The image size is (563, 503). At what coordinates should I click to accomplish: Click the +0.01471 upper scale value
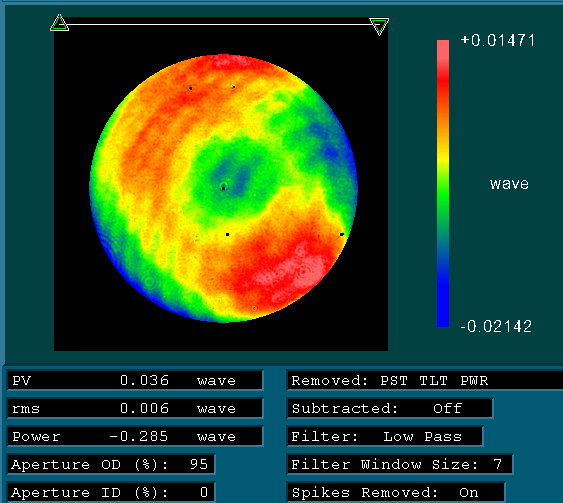(x=498, y=41)
